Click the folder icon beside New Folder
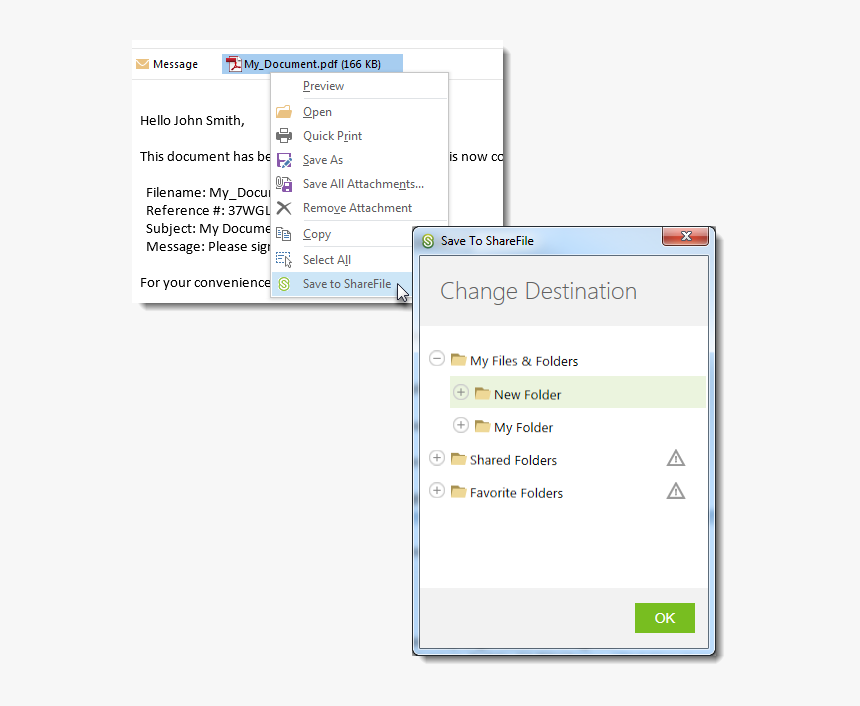 [482, 393]
